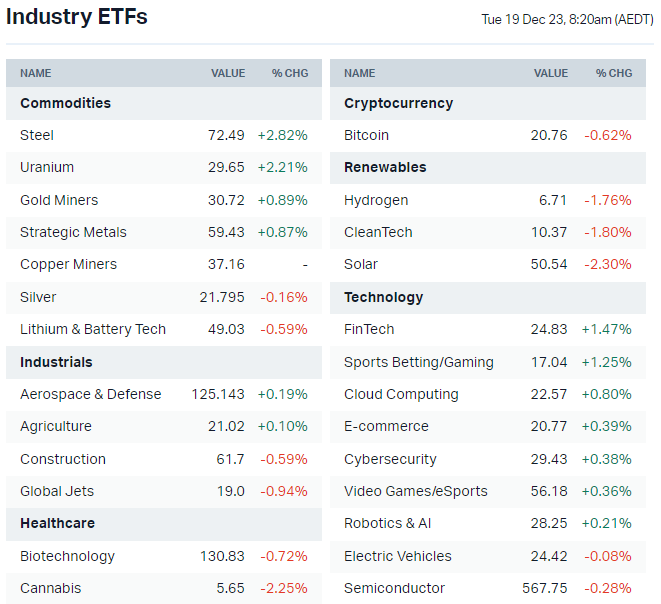Viewport: 661px width, 604px height.
Task: Open the Steel ETF row
Action: pos(37,135)
